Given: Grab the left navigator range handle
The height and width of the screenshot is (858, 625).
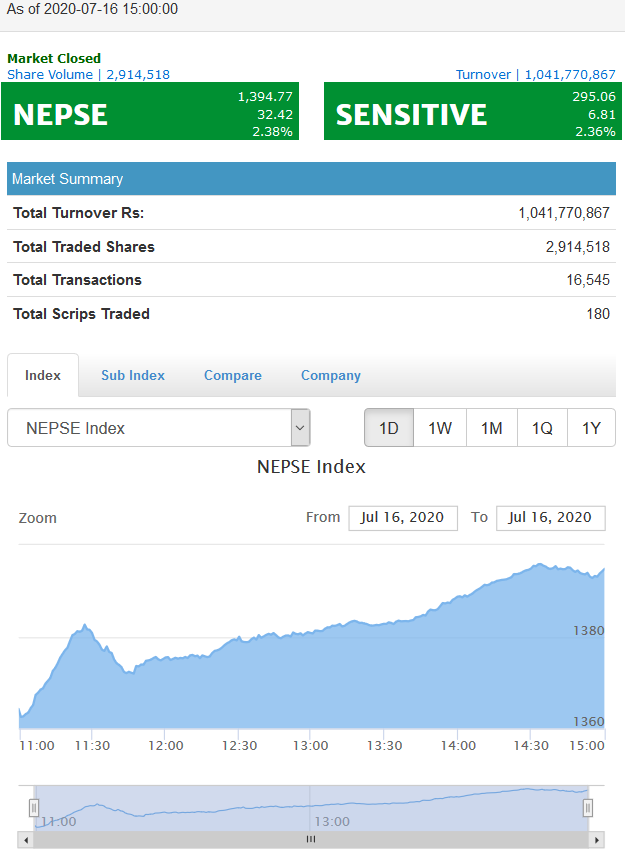Looking at the screenshot, I should tap(34, 808).
